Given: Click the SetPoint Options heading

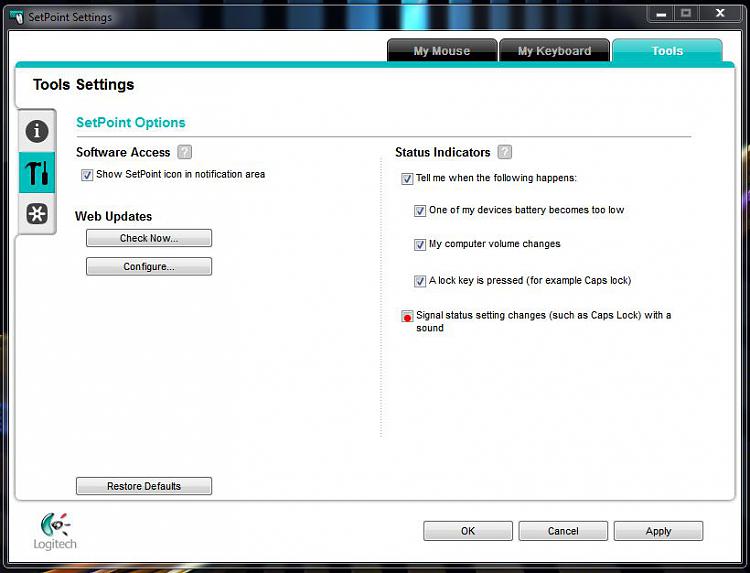Looking at the screenshot, I should tap(131, 122).
